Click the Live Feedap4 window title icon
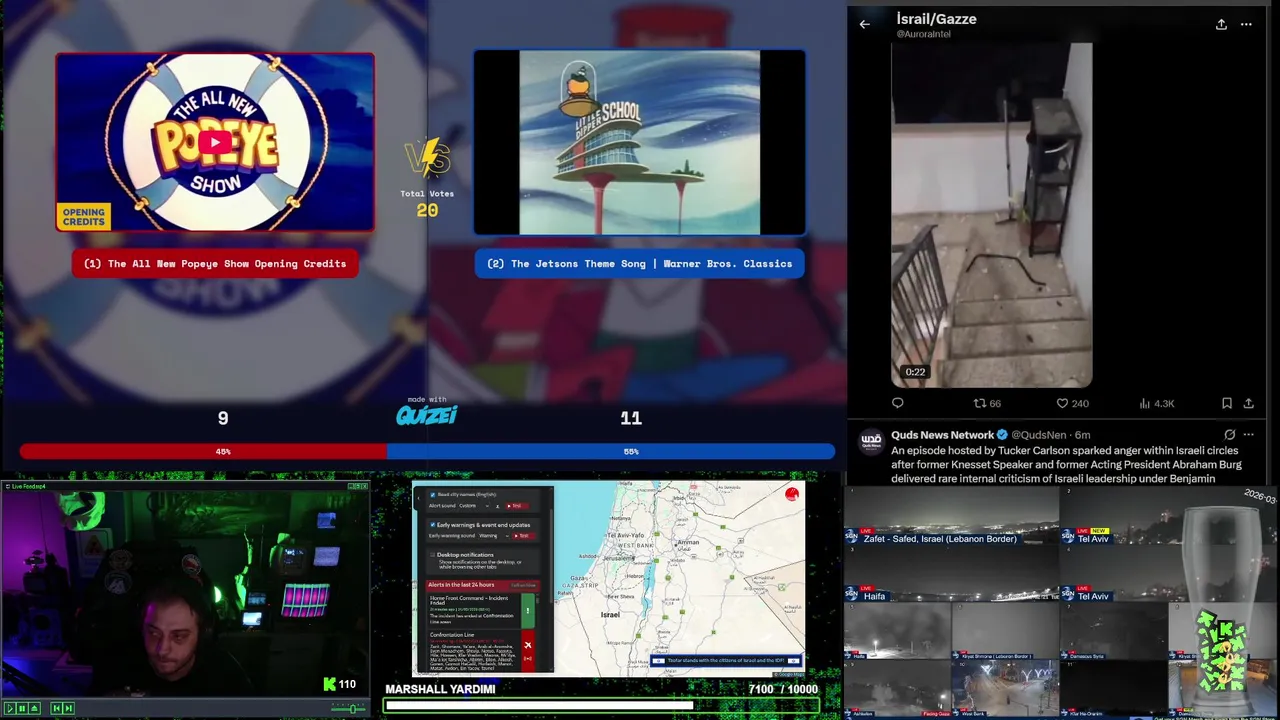This screenshot has height=720, width=1280. coord(8,486)
